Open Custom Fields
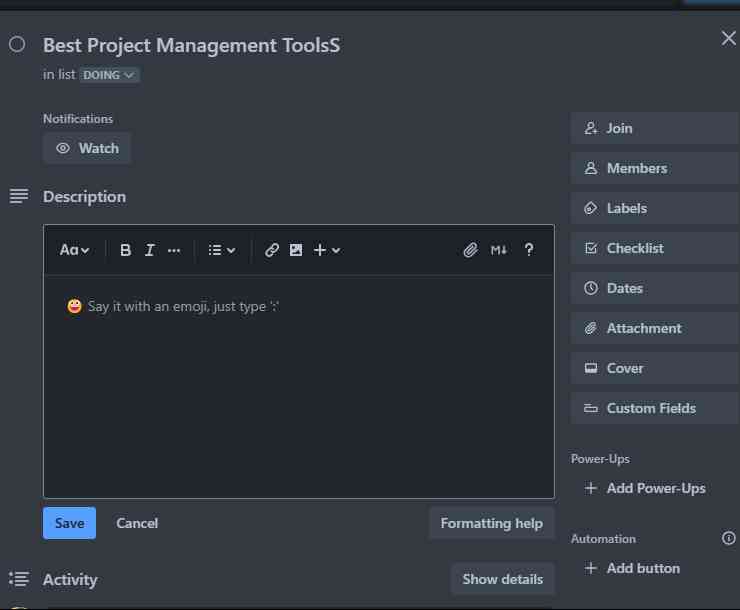The image size is (740, 610). (x=655, y=408)
